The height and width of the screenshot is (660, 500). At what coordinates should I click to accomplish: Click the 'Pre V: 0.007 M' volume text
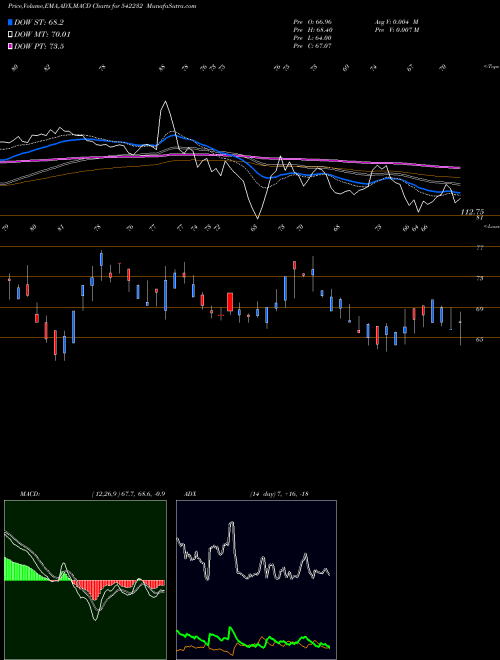pyautogui.click(x=396, y=30)
